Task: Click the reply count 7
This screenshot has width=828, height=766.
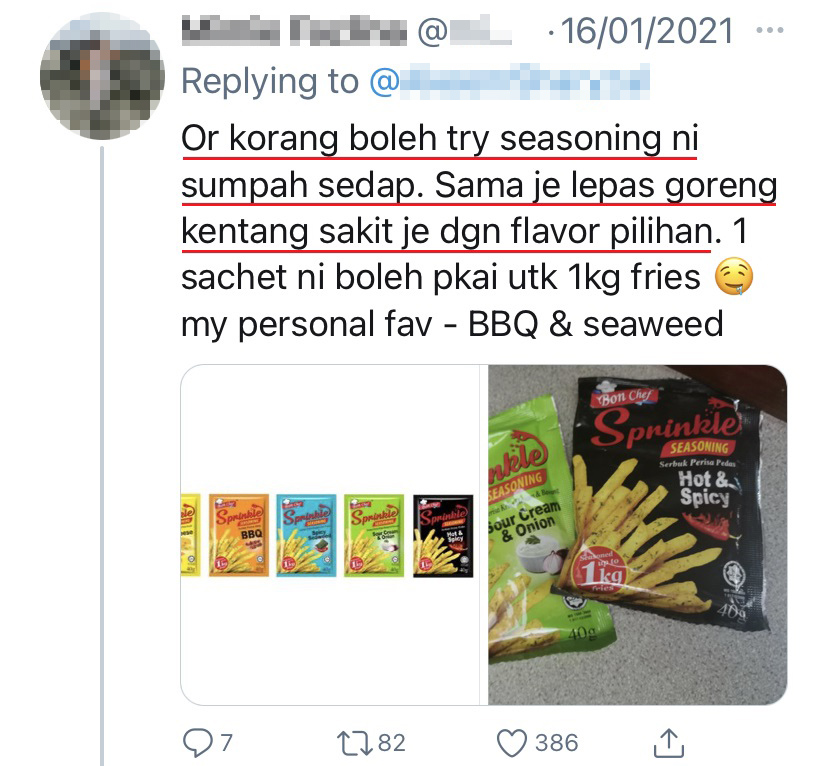Action: 226,743
